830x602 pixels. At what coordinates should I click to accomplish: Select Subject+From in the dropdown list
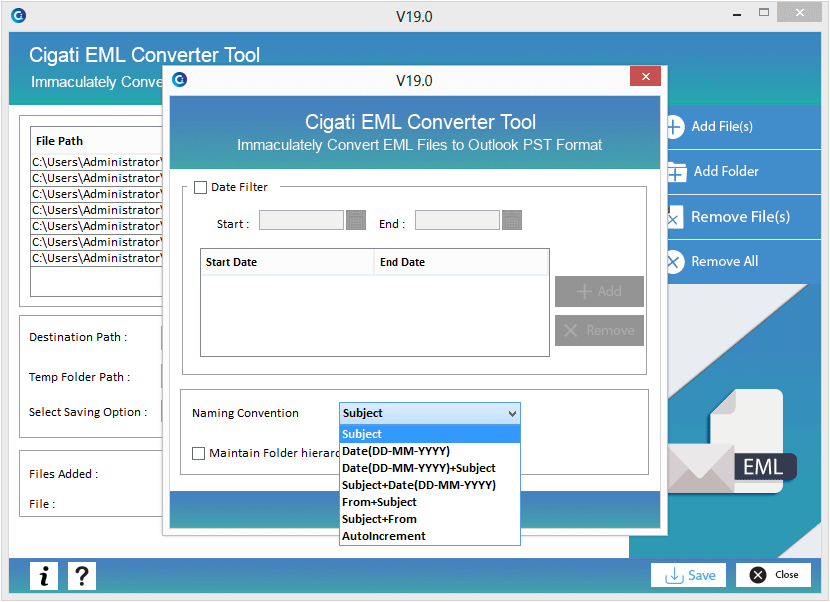coord(429,519)
